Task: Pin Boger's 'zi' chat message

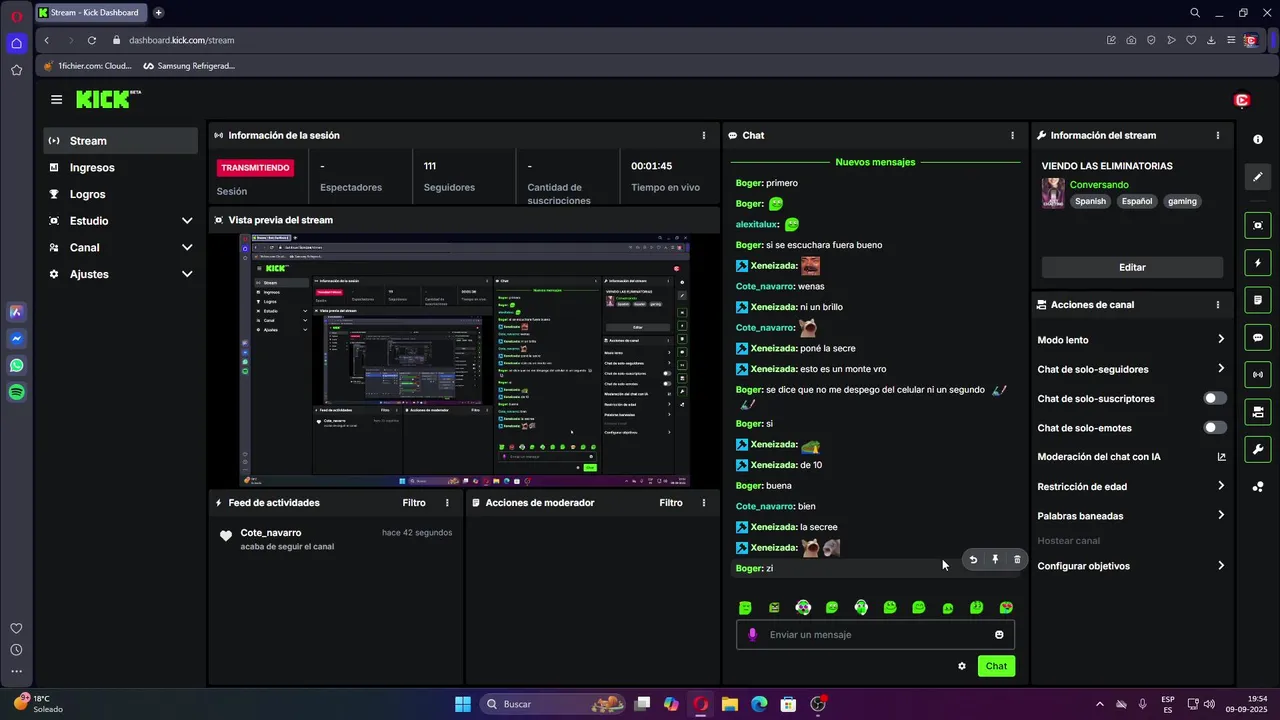Action: 995,560
